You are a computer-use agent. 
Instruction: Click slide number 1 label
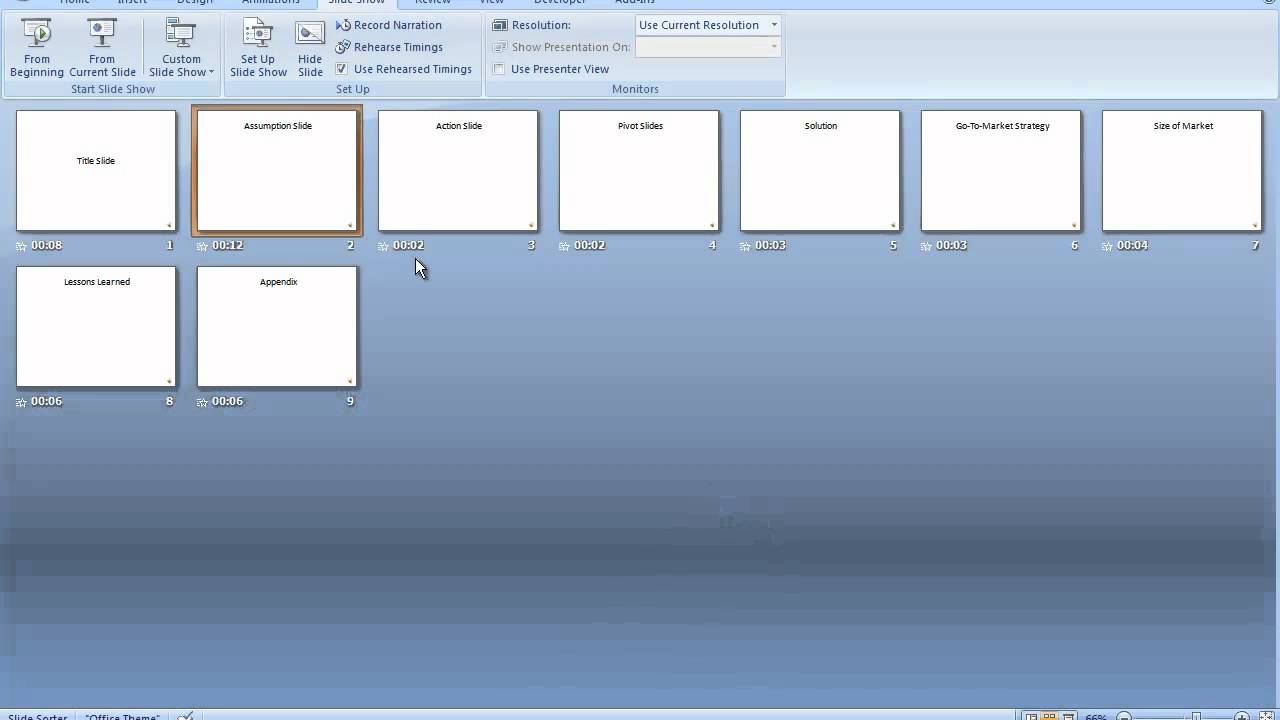pyautogui.click(x=169, y=245)
